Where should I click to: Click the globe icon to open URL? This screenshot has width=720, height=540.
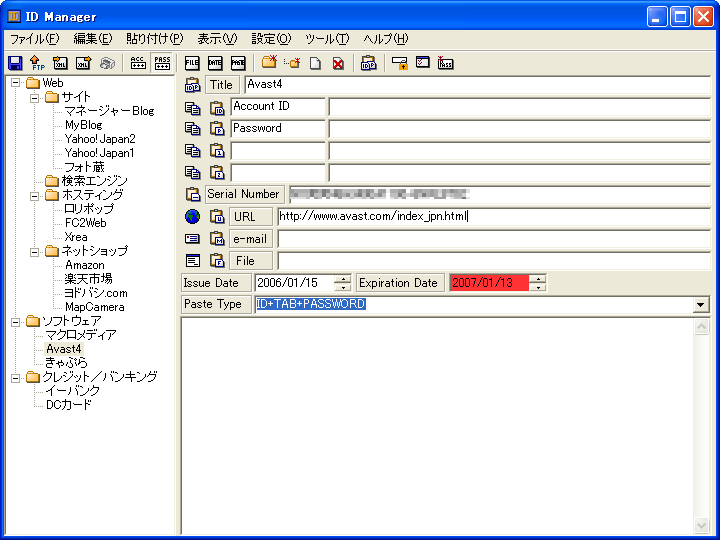pos(193,216)
